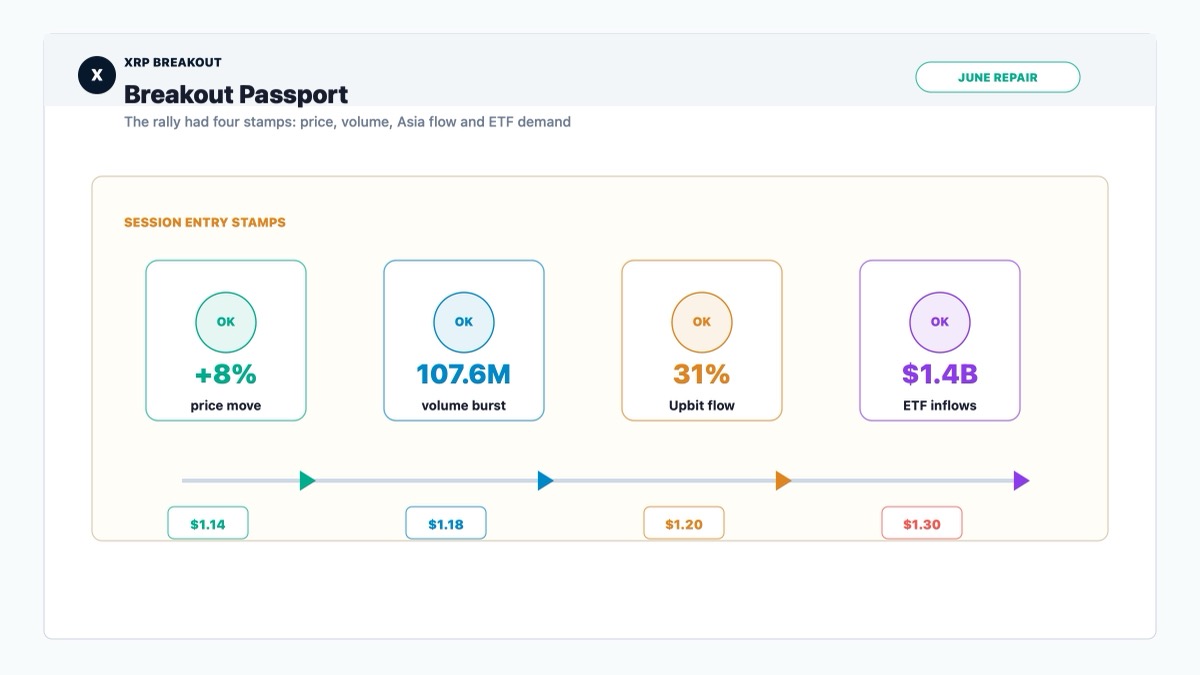
Task: Open the JUNE REPAIR pill button
Action: (x=998, y=77)
